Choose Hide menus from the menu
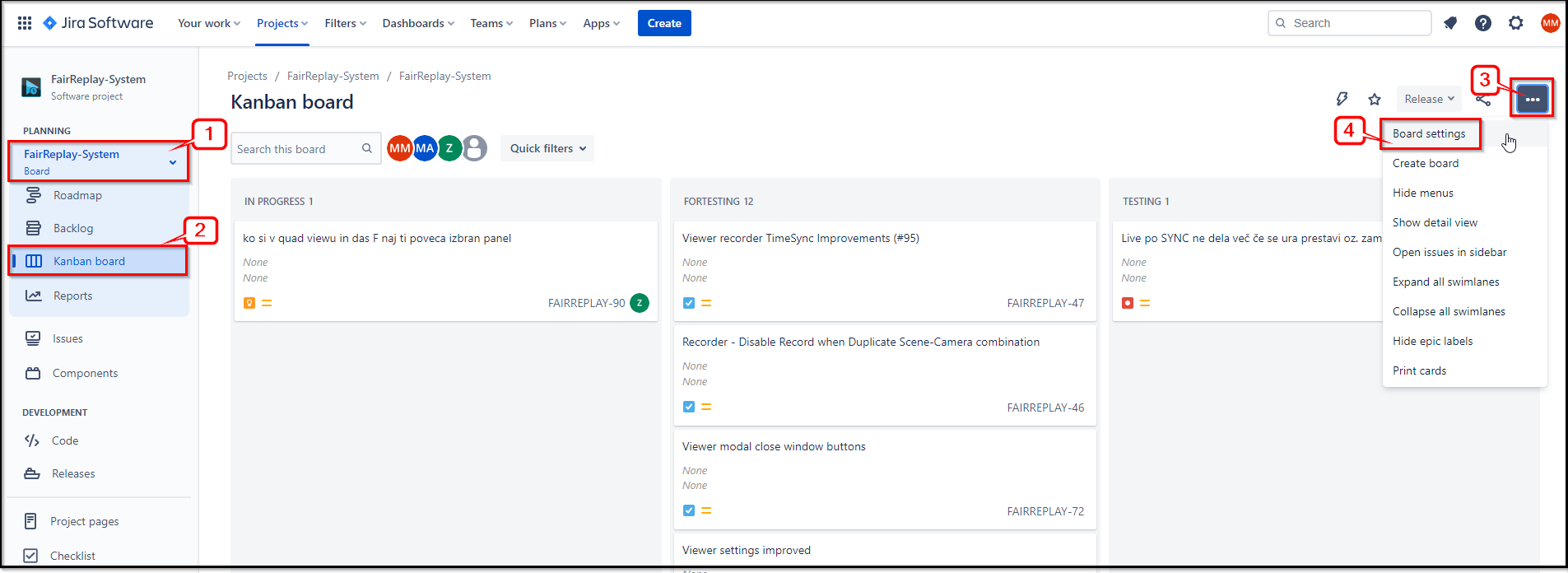The image size is (1568, 573). click(1465, 193)
